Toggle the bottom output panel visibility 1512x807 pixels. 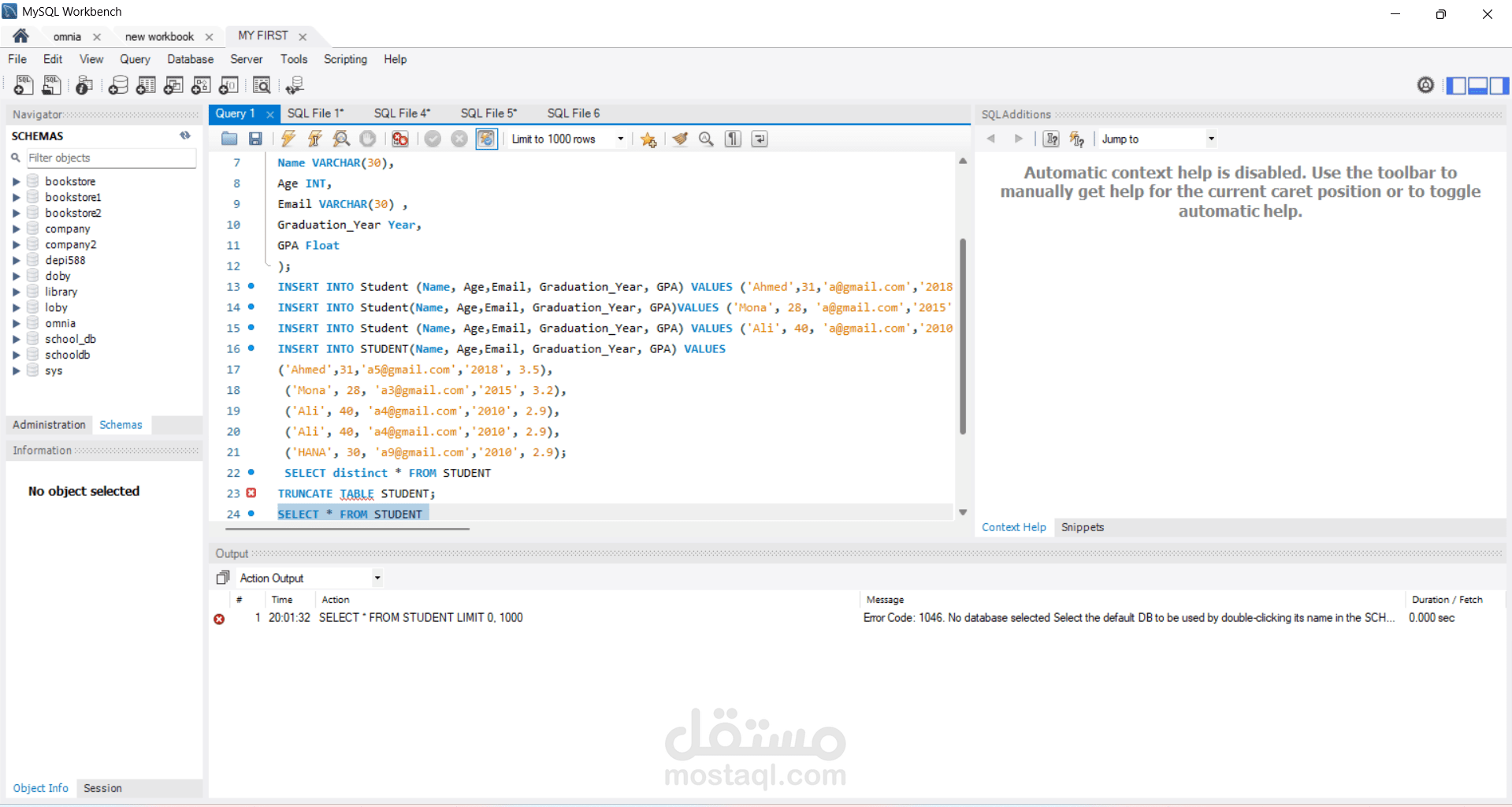tap(1477, 85)
